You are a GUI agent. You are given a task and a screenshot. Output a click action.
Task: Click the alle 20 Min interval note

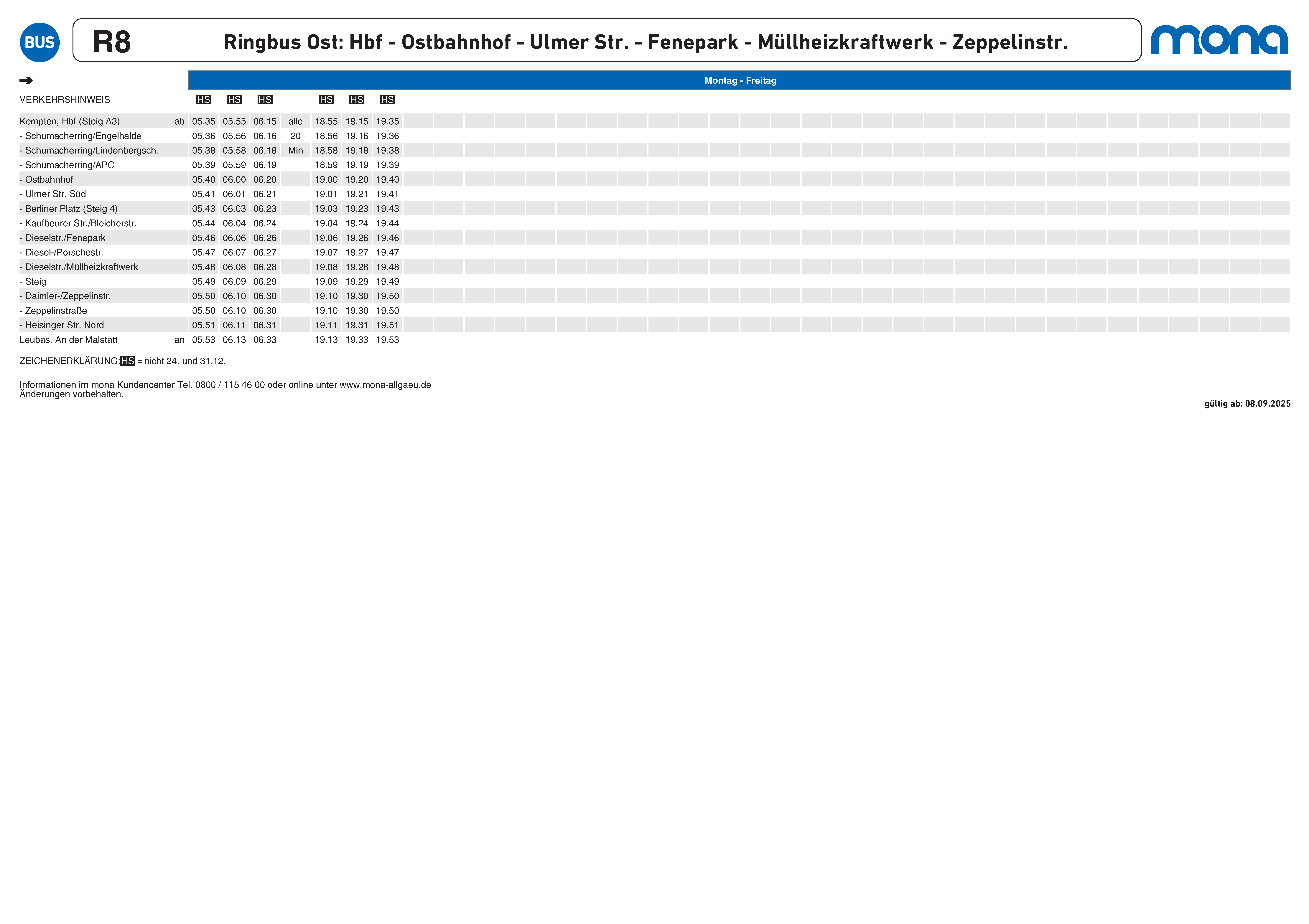(x=295, y=136)
